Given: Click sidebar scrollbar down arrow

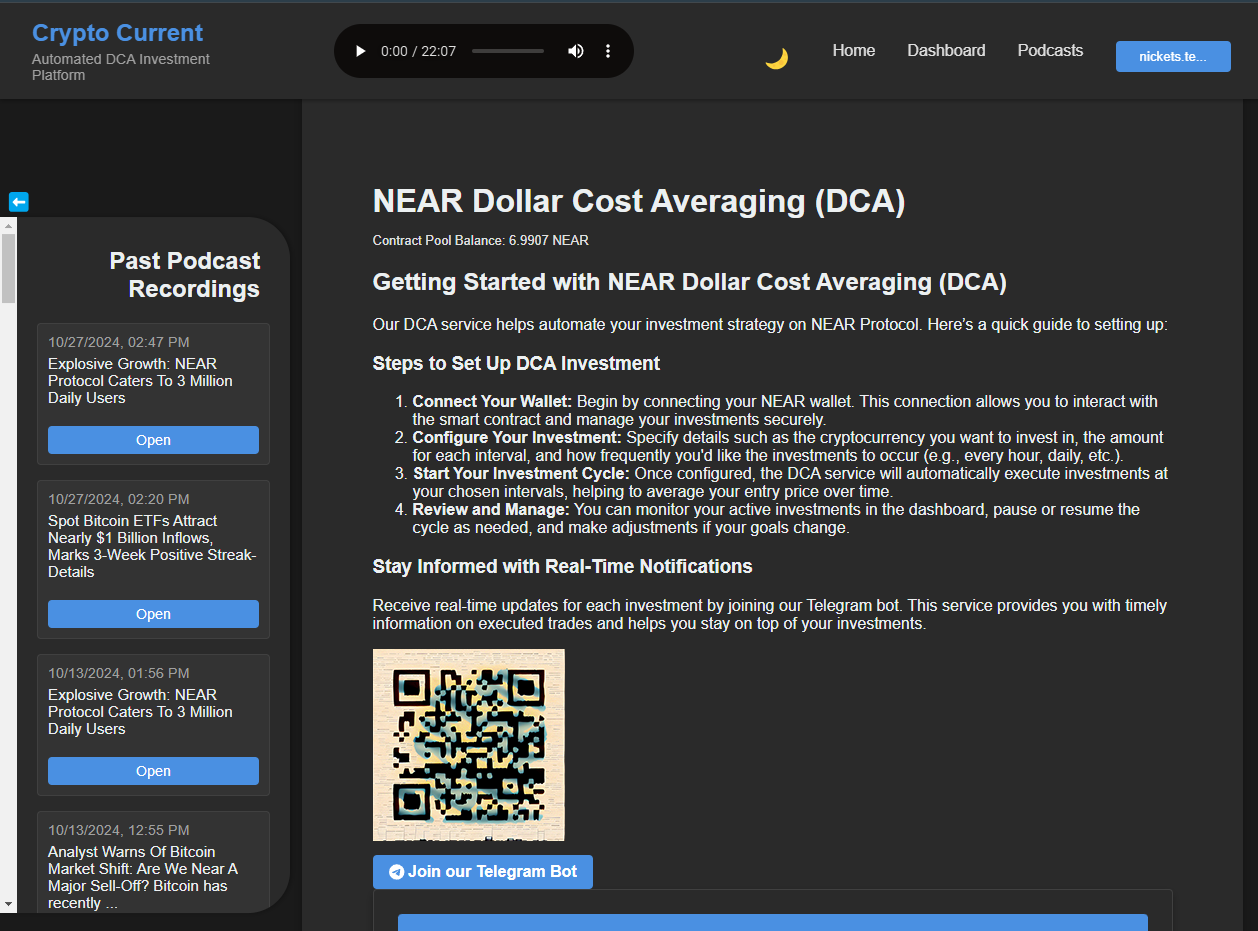Looking at the screenshot, I should pyautogui.click(x=8, y=904).
